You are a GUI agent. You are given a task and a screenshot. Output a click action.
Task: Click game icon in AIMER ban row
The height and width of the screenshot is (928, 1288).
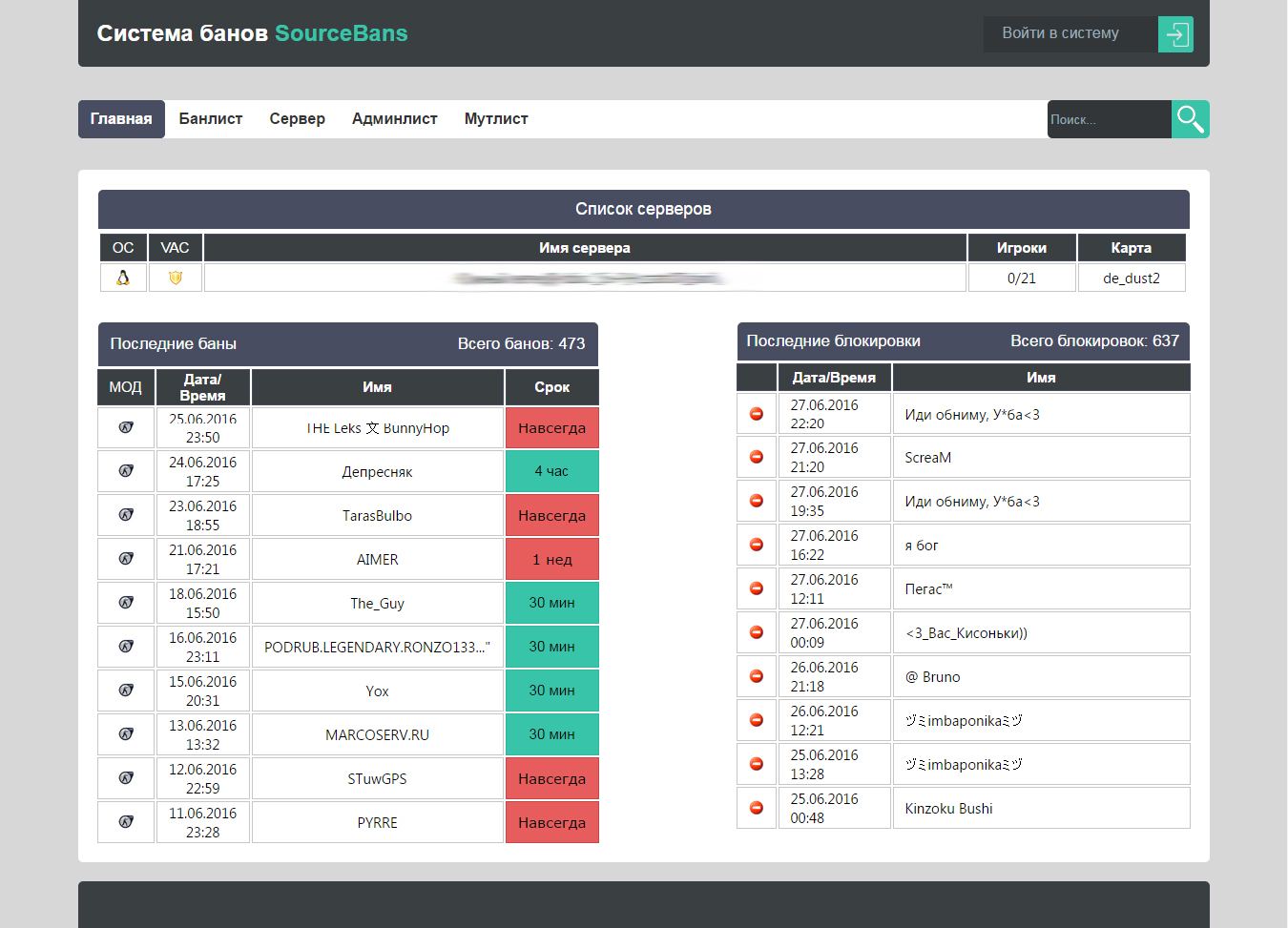click(126, 559)
